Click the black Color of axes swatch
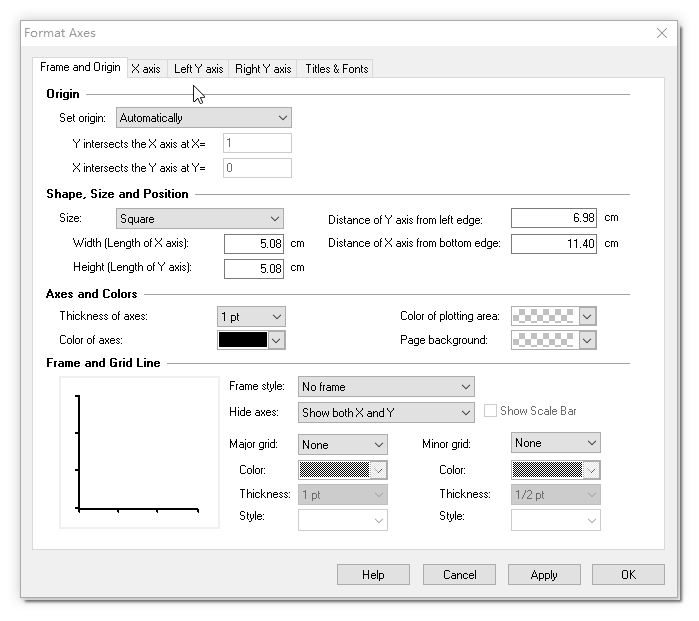699x621 pixels. tap(243, 340)
